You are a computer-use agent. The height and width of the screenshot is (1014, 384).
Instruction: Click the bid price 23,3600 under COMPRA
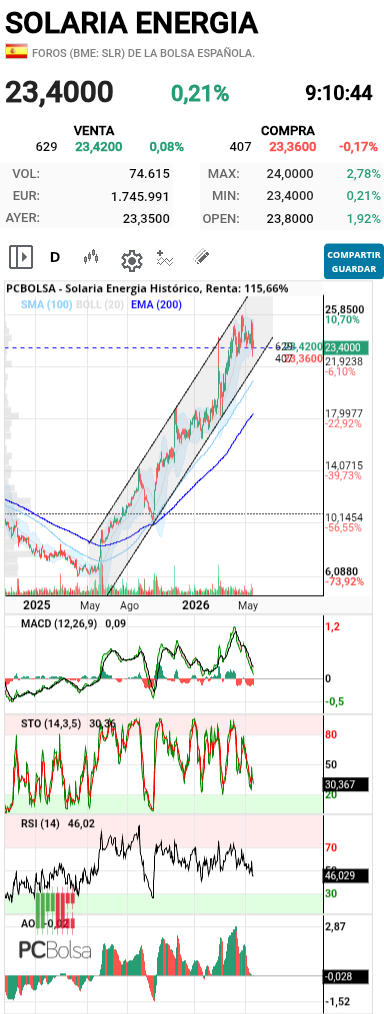coord(292,147)
